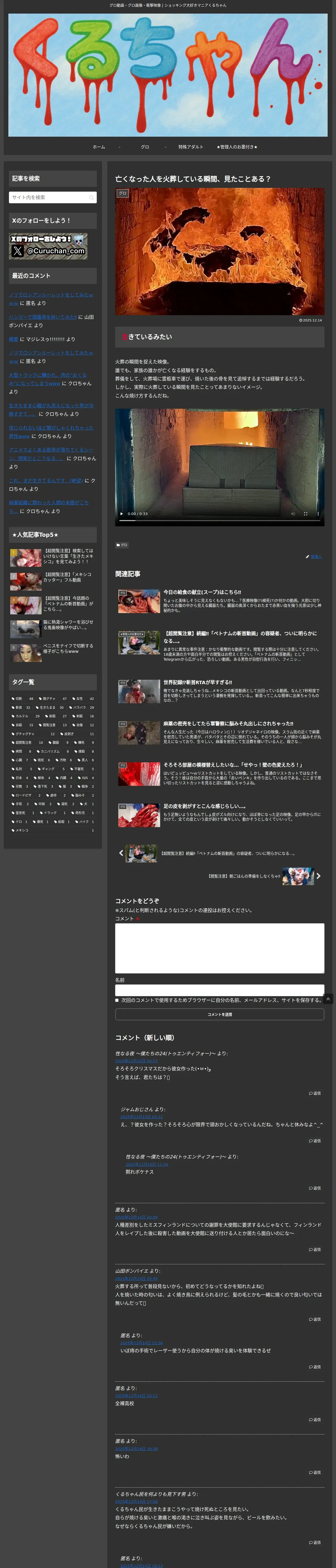336x1568 pixels.
Task: Open the ★管理人のお墨付き★ menu item
Action: click(x=237, y=147)
